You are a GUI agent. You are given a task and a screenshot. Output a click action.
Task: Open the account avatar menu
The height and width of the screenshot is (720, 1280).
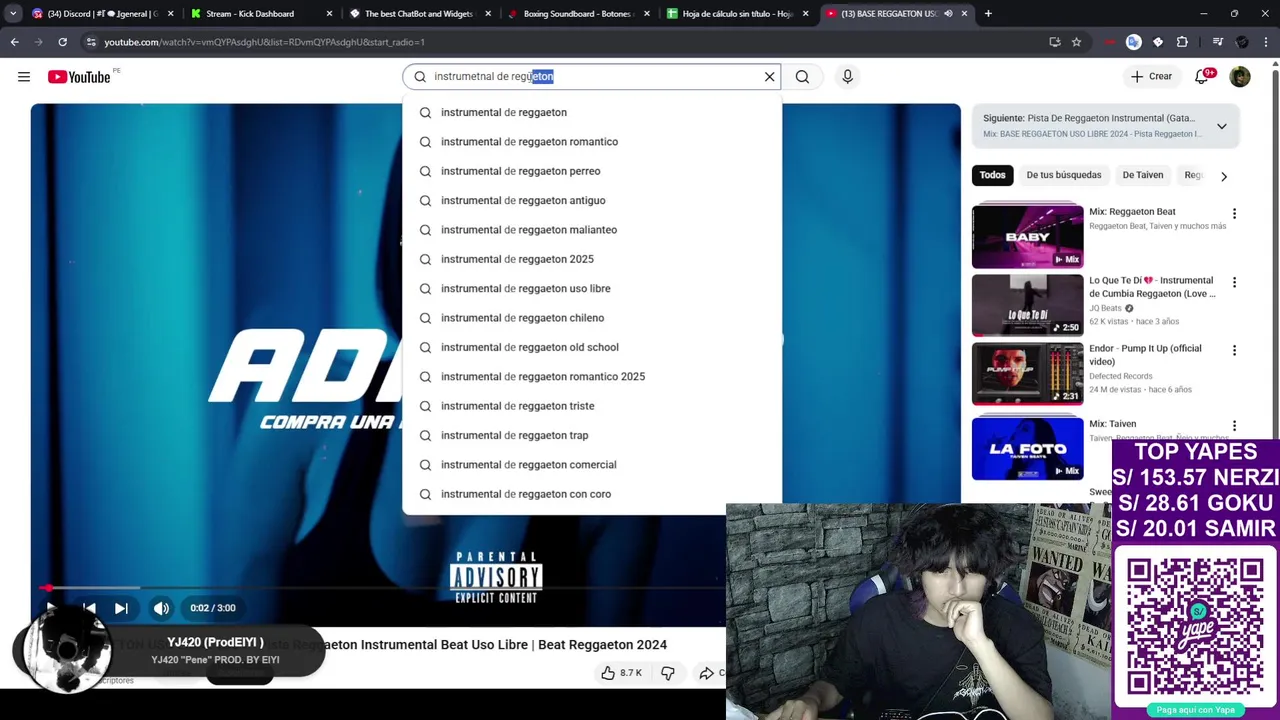[1240, 77]
